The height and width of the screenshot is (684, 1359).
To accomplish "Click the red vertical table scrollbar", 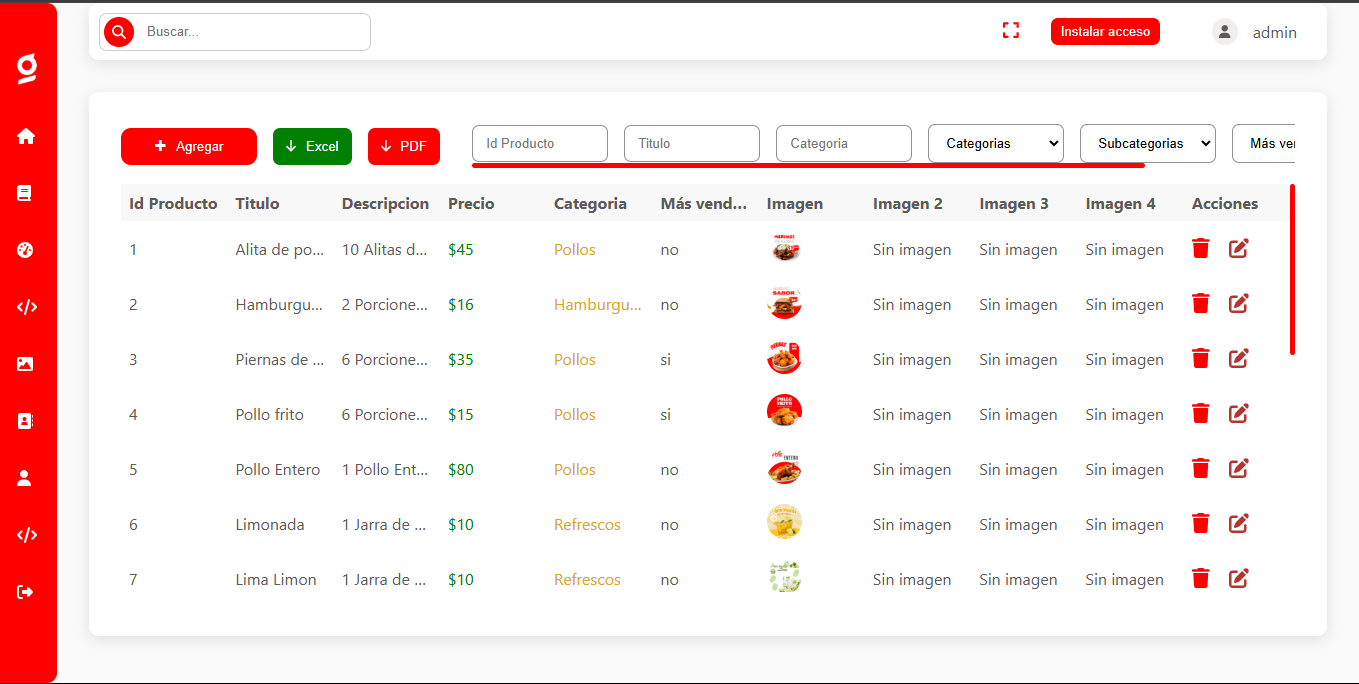I will (1292, 269).
